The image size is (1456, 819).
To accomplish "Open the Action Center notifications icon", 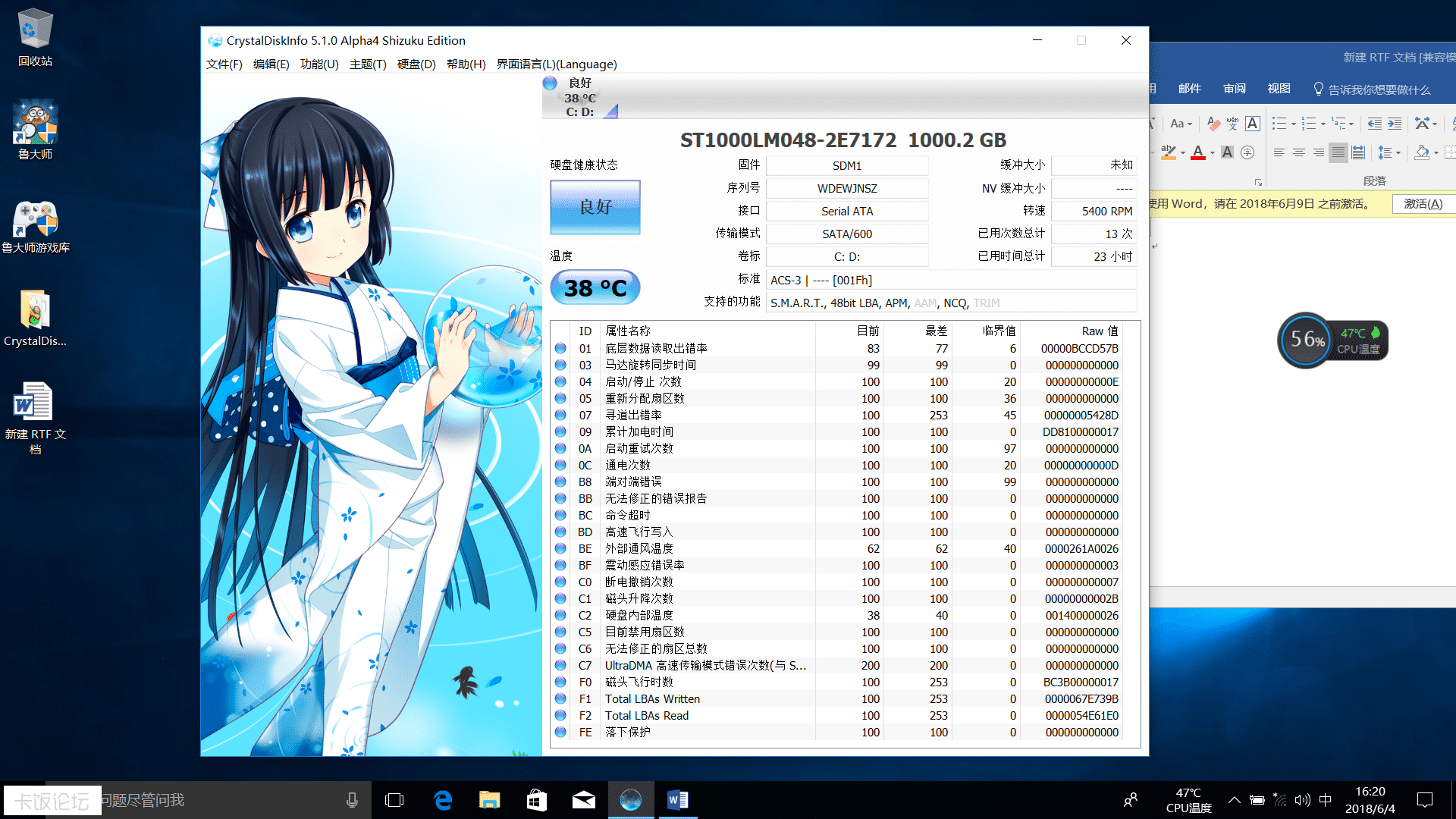I will pyautogui.click(x=1425, y=800).
